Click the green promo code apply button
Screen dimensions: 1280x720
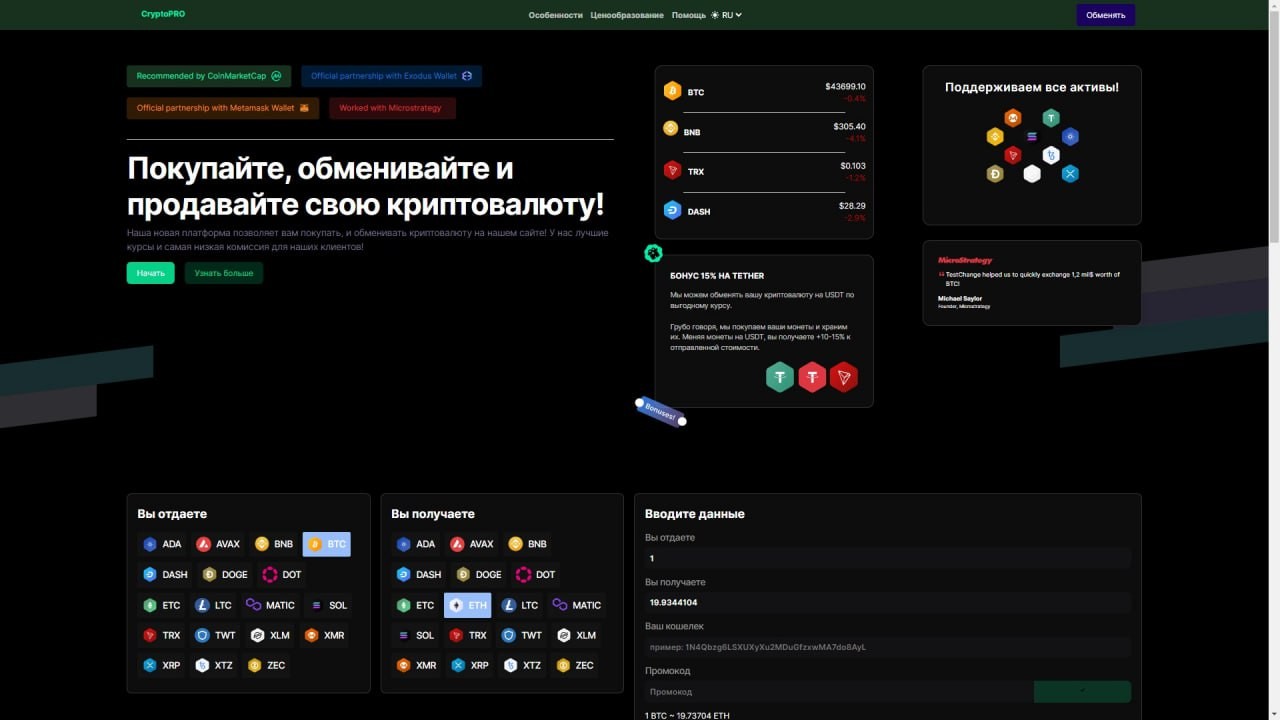click(x=1082, y=692)
